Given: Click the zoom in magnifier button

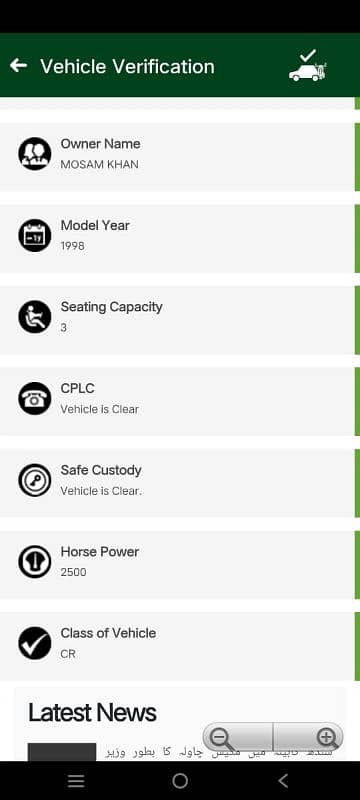Looking at the screenshot, I should click(x=308, y=738).
